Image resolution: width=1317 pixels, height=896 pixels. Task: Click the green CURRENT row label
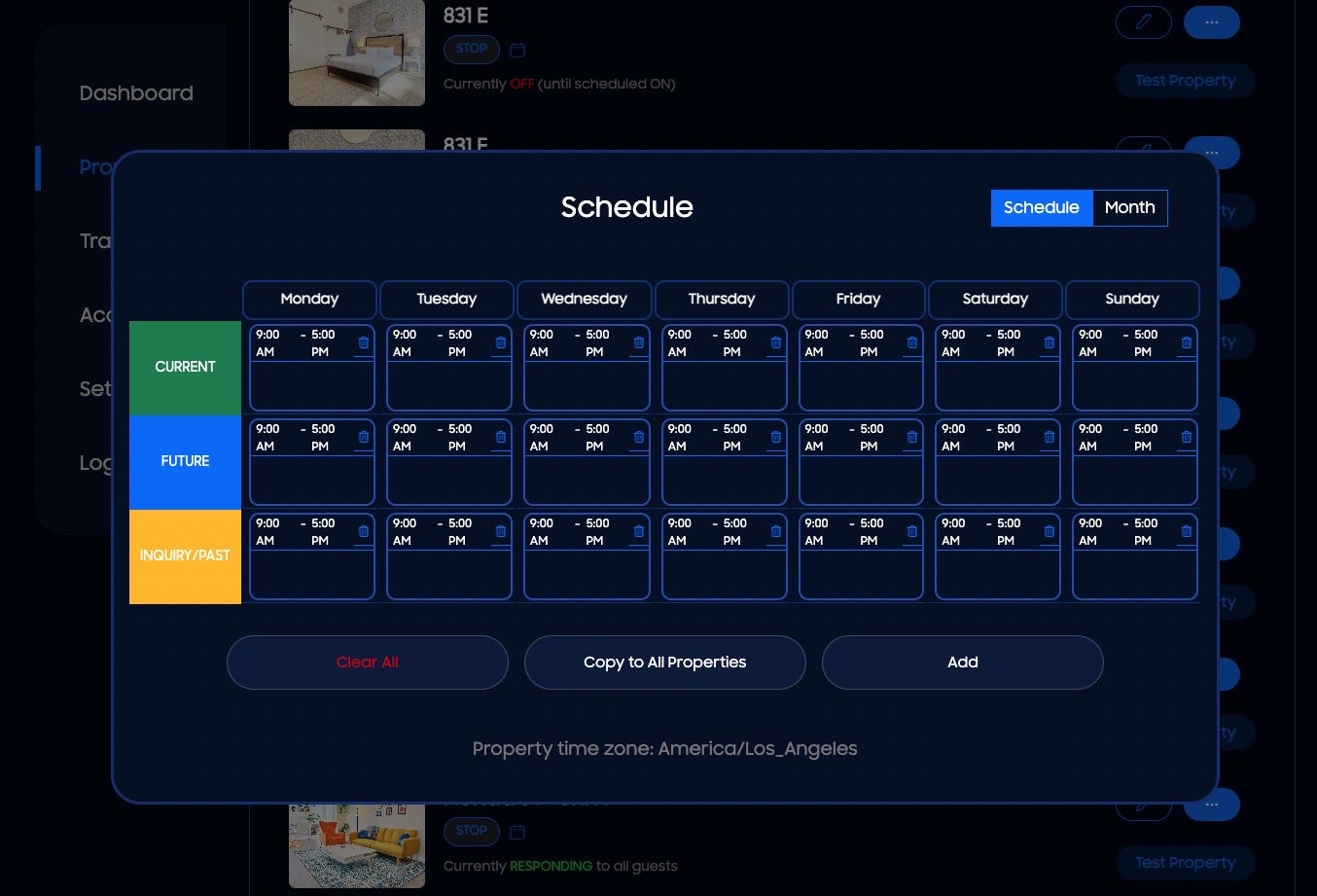pyautogui.click(x=184, y=367)
